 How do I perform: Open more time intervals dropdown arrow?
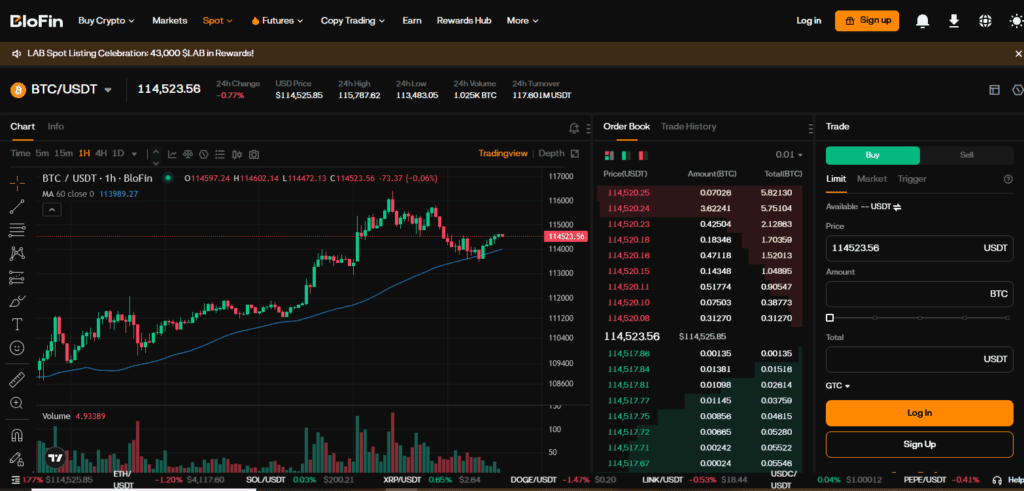coord(135,154)
